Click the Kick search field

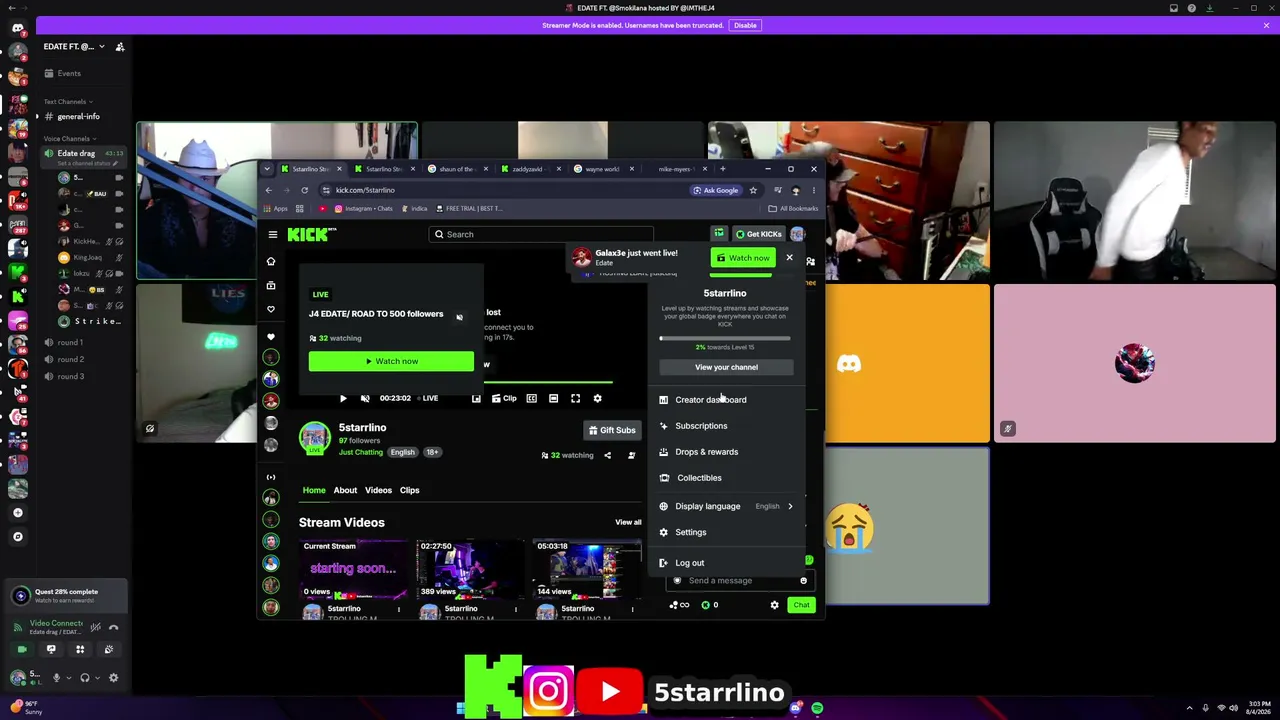(541, 234)
